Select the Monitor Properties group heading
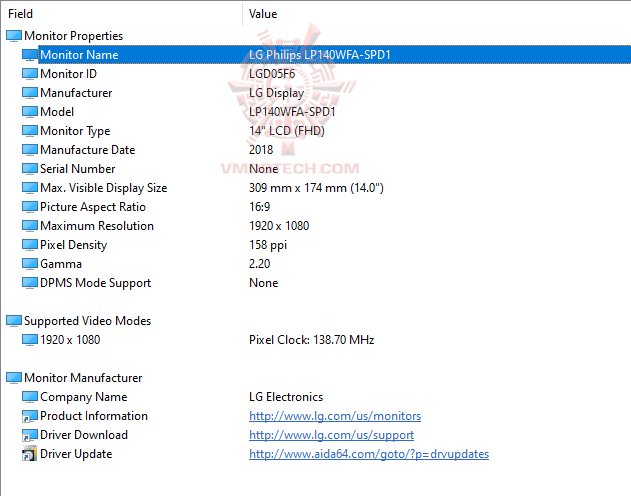 click(74, 36)
